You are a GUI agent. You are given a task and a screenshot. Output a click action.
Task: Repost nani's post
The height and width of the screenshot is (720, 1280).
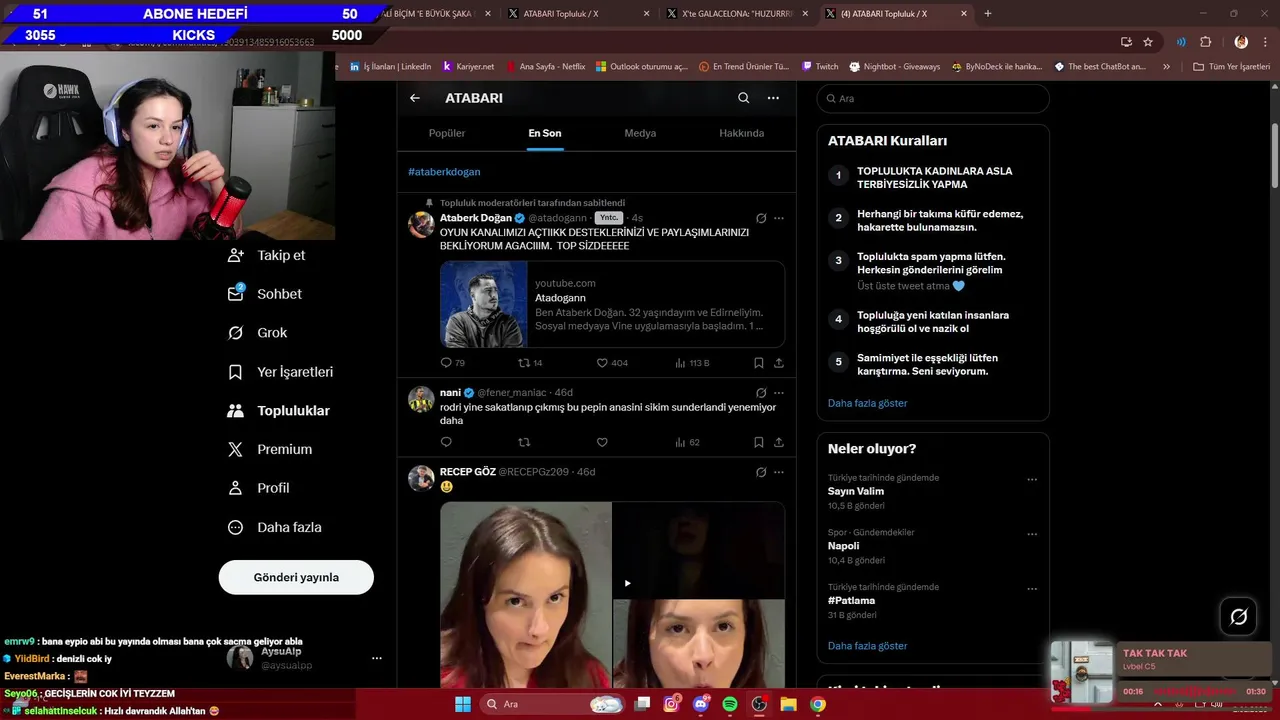click(524, 442)
